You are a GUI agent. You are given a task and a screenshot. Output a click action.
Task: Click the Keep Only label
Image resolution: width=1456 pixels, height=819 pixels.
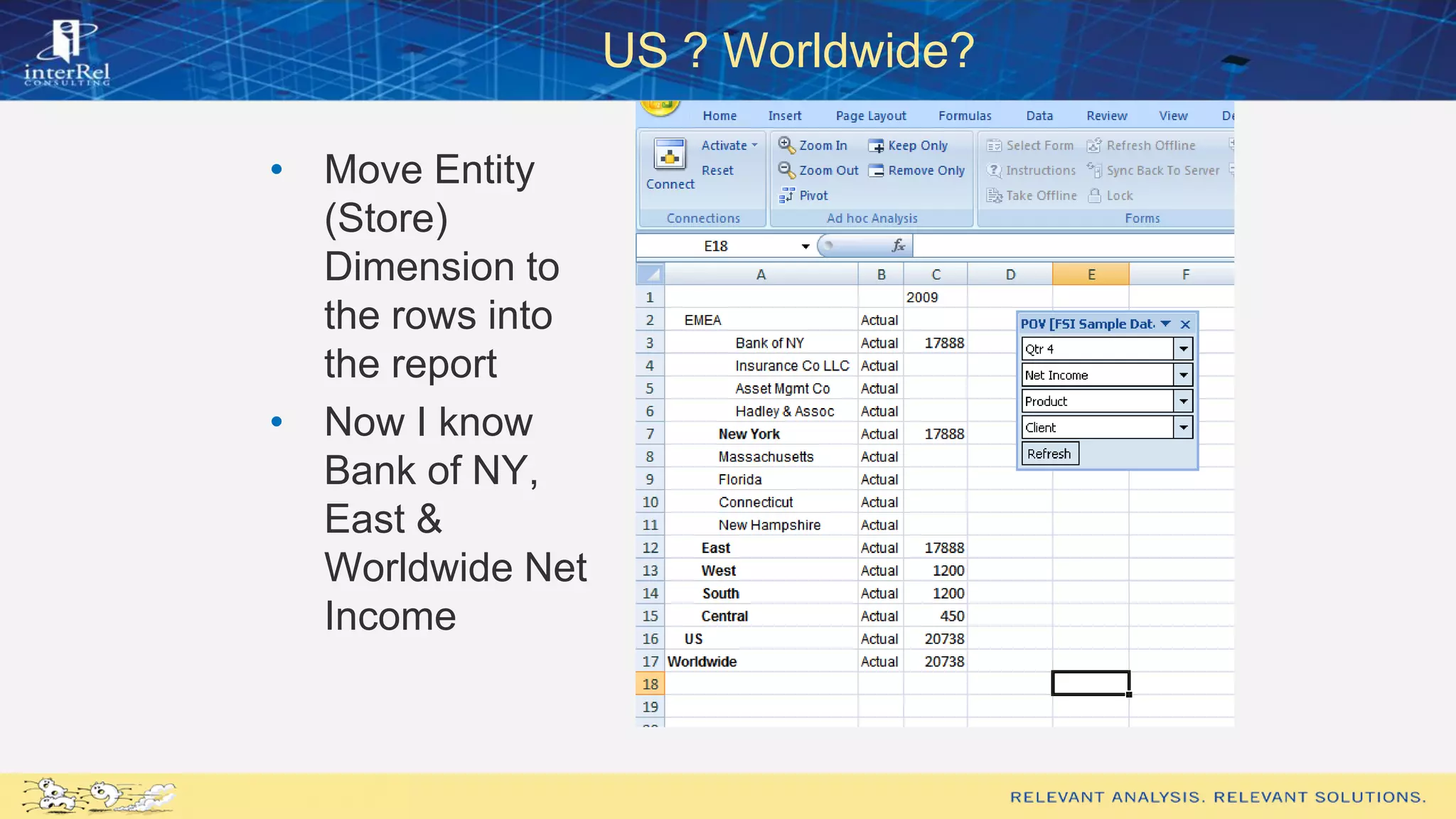[x=918, y=146]
